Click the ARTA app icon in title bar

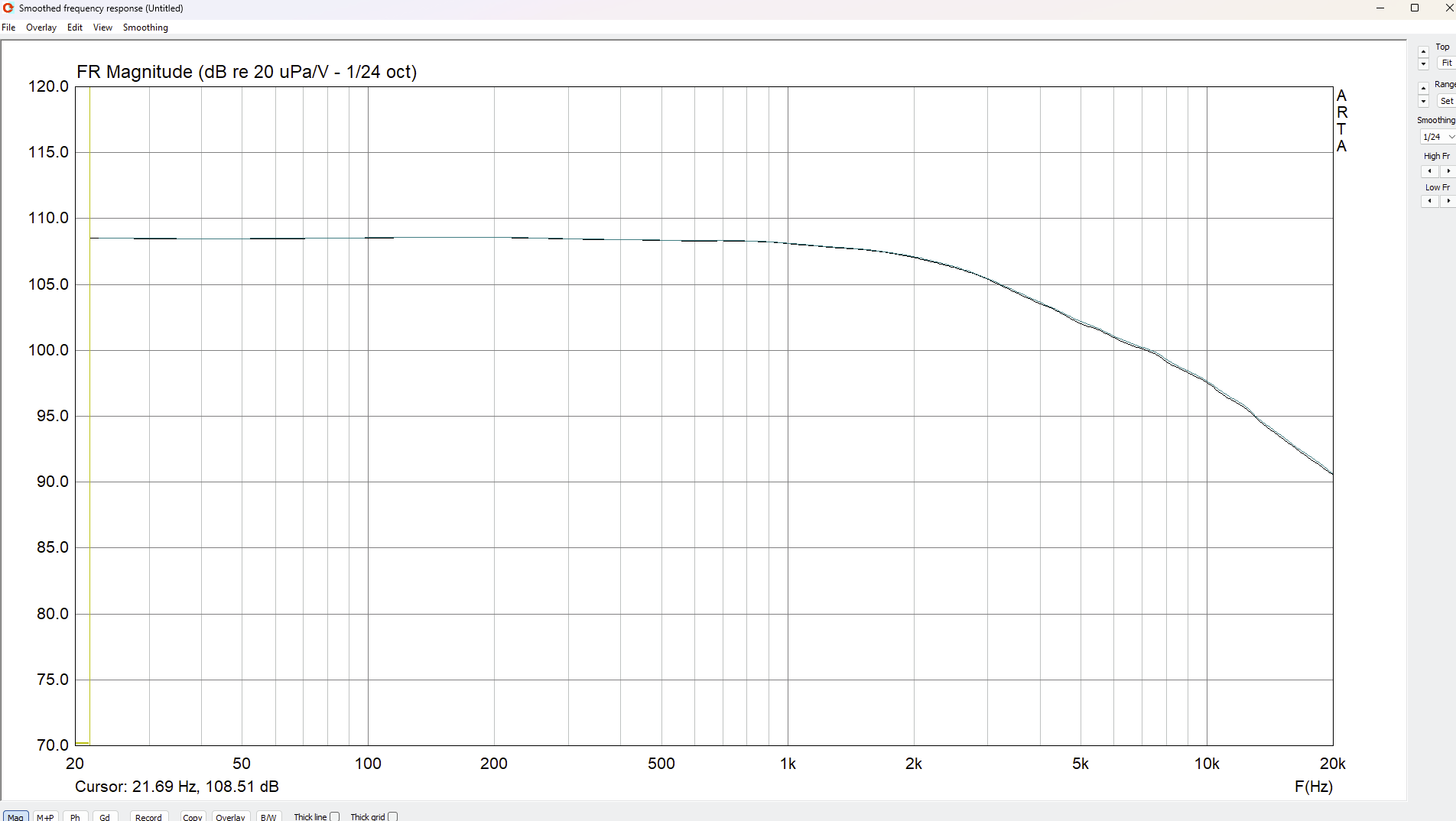pyautogui.click(x=8, y=8)
